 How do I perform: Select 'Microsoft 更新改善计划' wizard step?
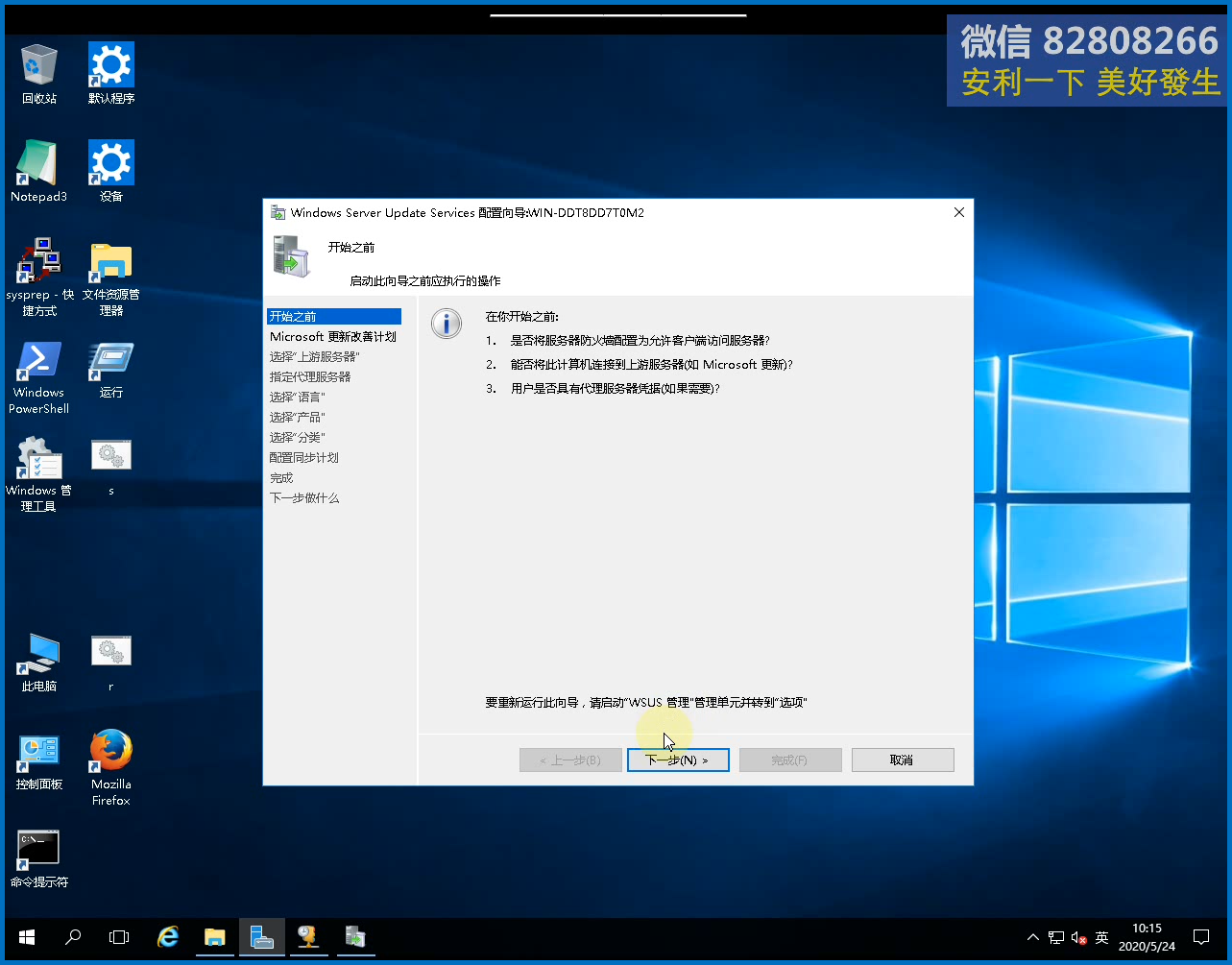[333, 336]
